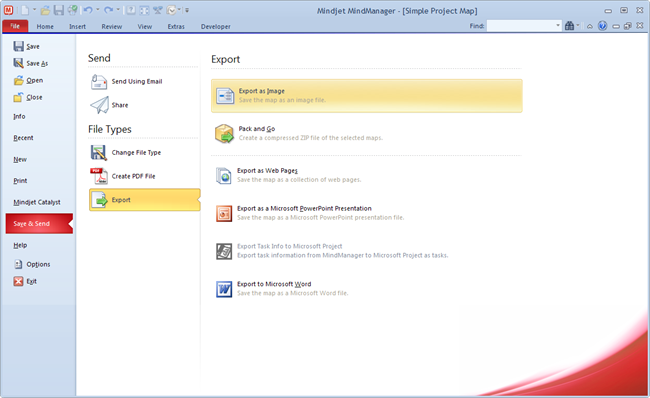650x398 pixels.
Task: Minimize the document window inside the ribbon bar
Action: (616, 26)
